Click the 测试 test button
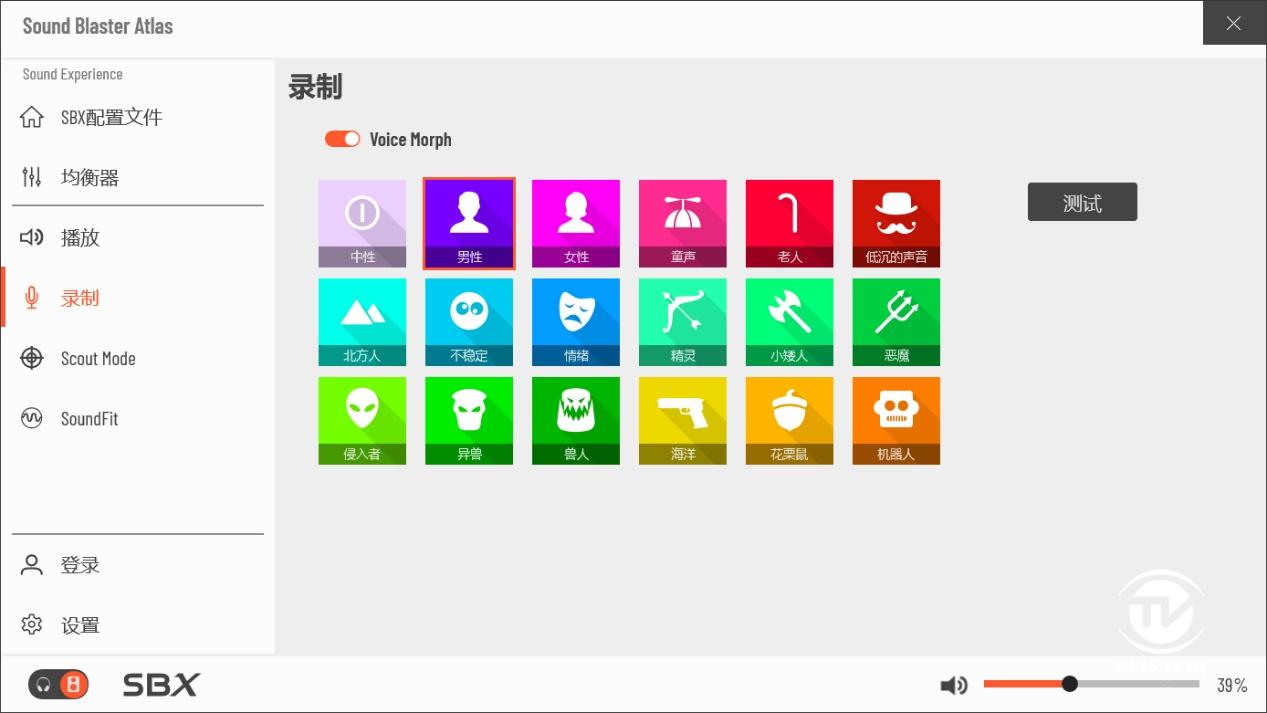Image resolution: width=1267 pixels, height=713 pixels. click(x=1082, y=202)
